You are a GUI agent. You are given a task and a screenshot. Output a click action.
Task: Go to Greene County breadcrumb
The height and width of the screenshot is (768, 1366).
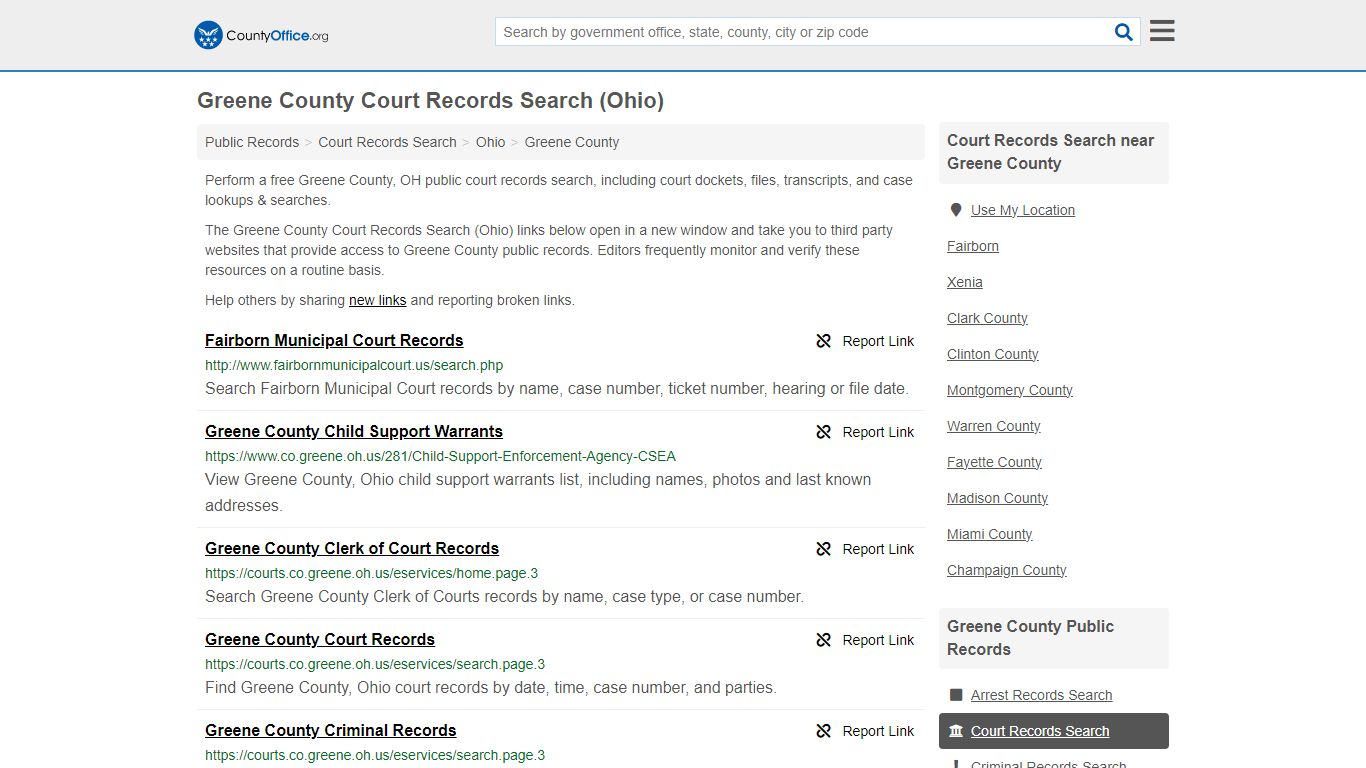[572, 142]
